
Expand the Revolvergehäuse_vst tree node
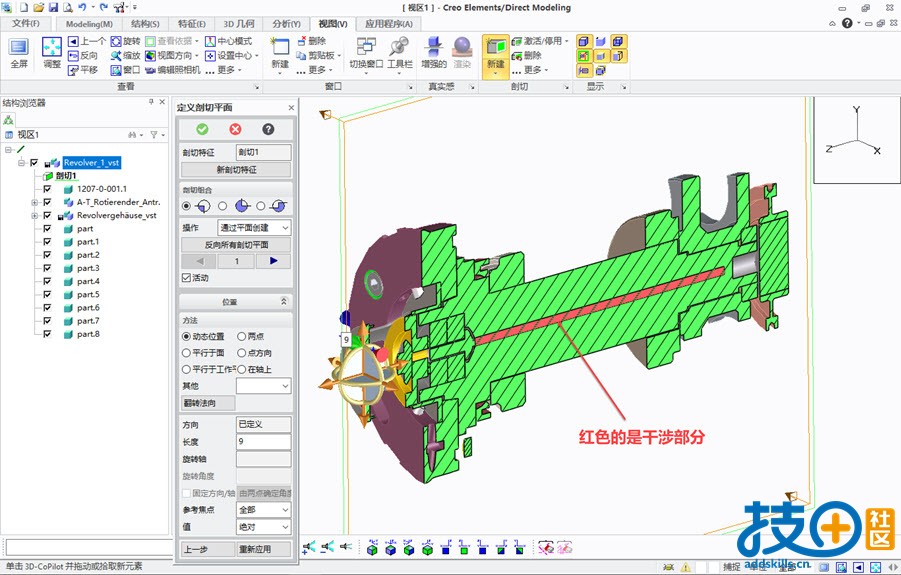34,215
